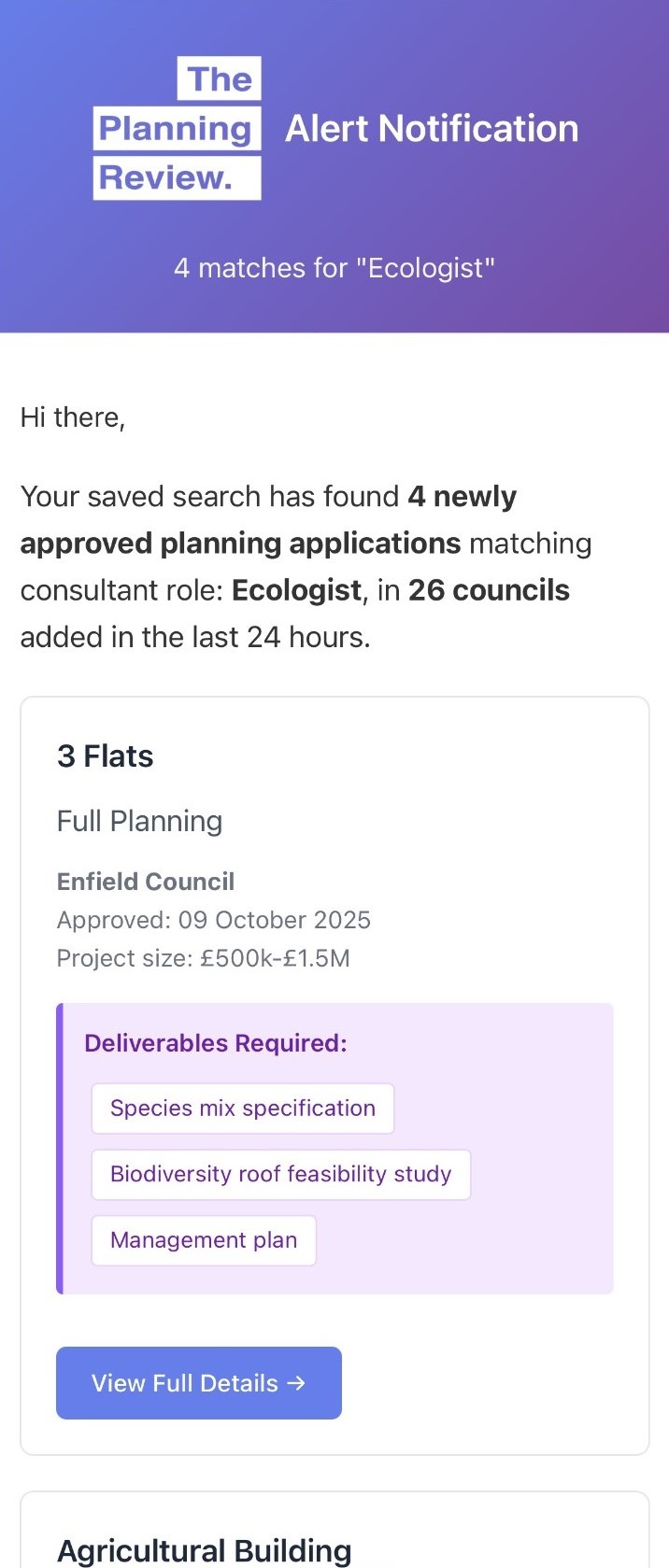Screen dimensions: 669x1568
Task: Click the View Full Details button
Action: pyautogui.click(x=199, y=1383)
